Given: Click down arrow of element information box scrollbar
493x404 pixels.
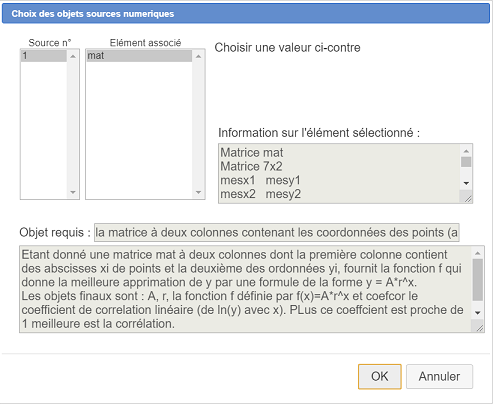Looking at the screenshot, I should tap(466, 183).
